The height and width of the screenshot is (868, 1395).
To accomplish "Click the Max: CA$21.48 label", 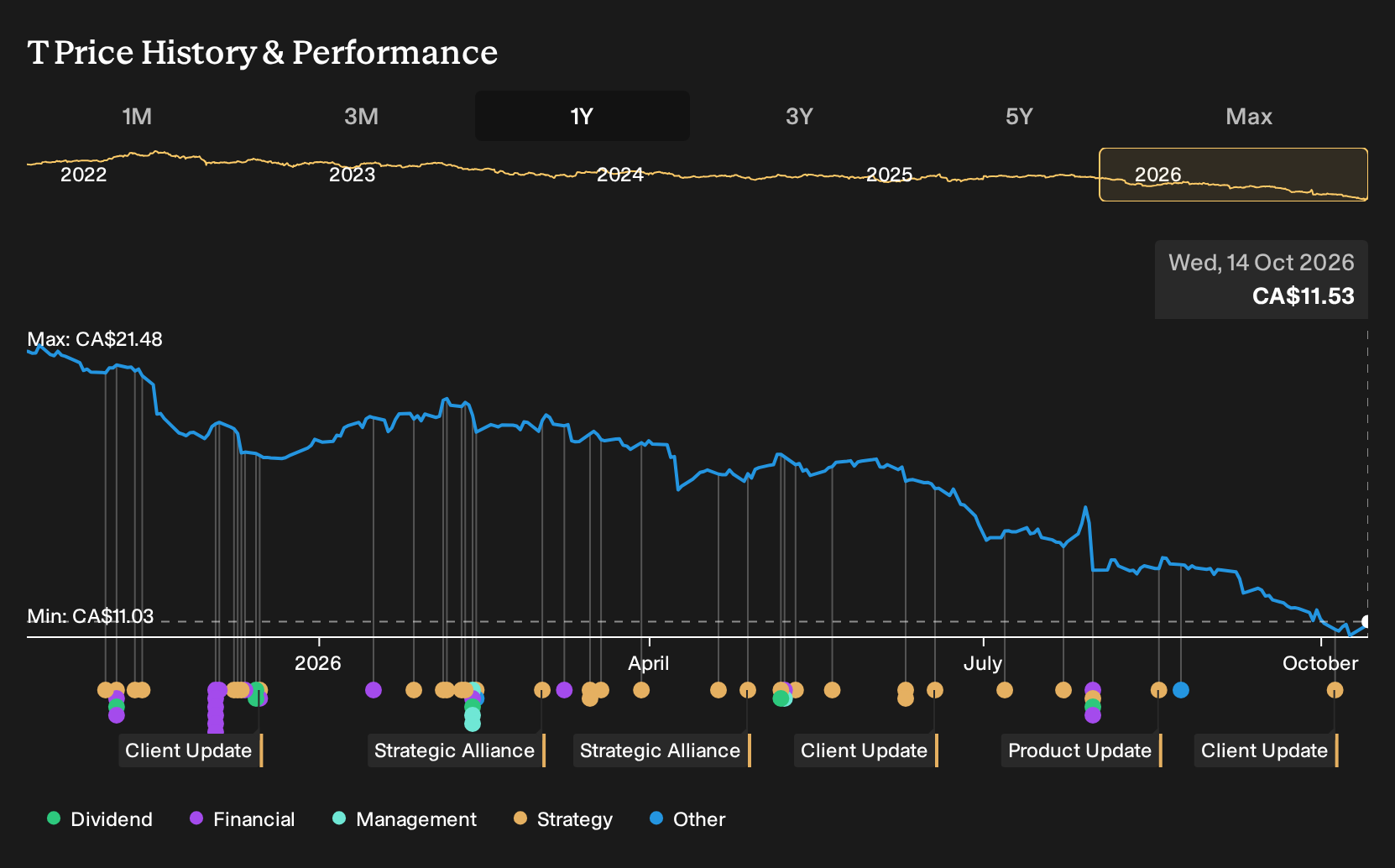I will coord(95,339).
